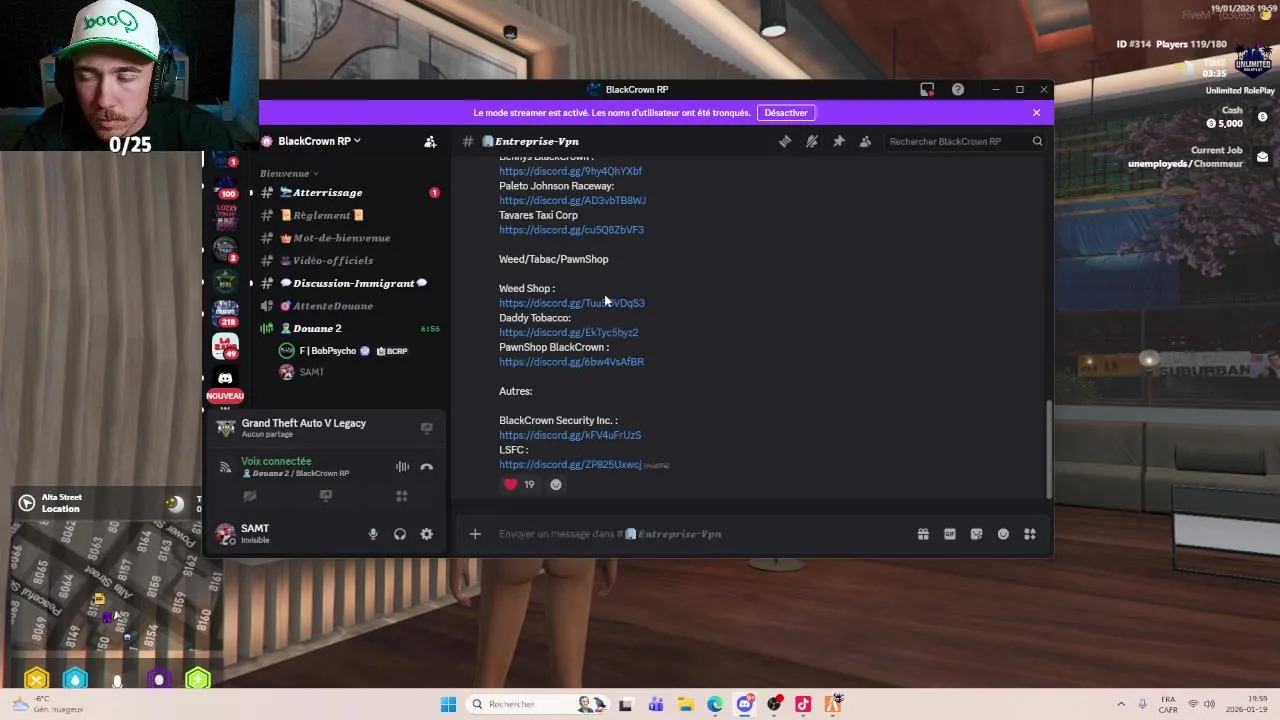
Task: Open Discord direct messages home icon
Action: 225,378
